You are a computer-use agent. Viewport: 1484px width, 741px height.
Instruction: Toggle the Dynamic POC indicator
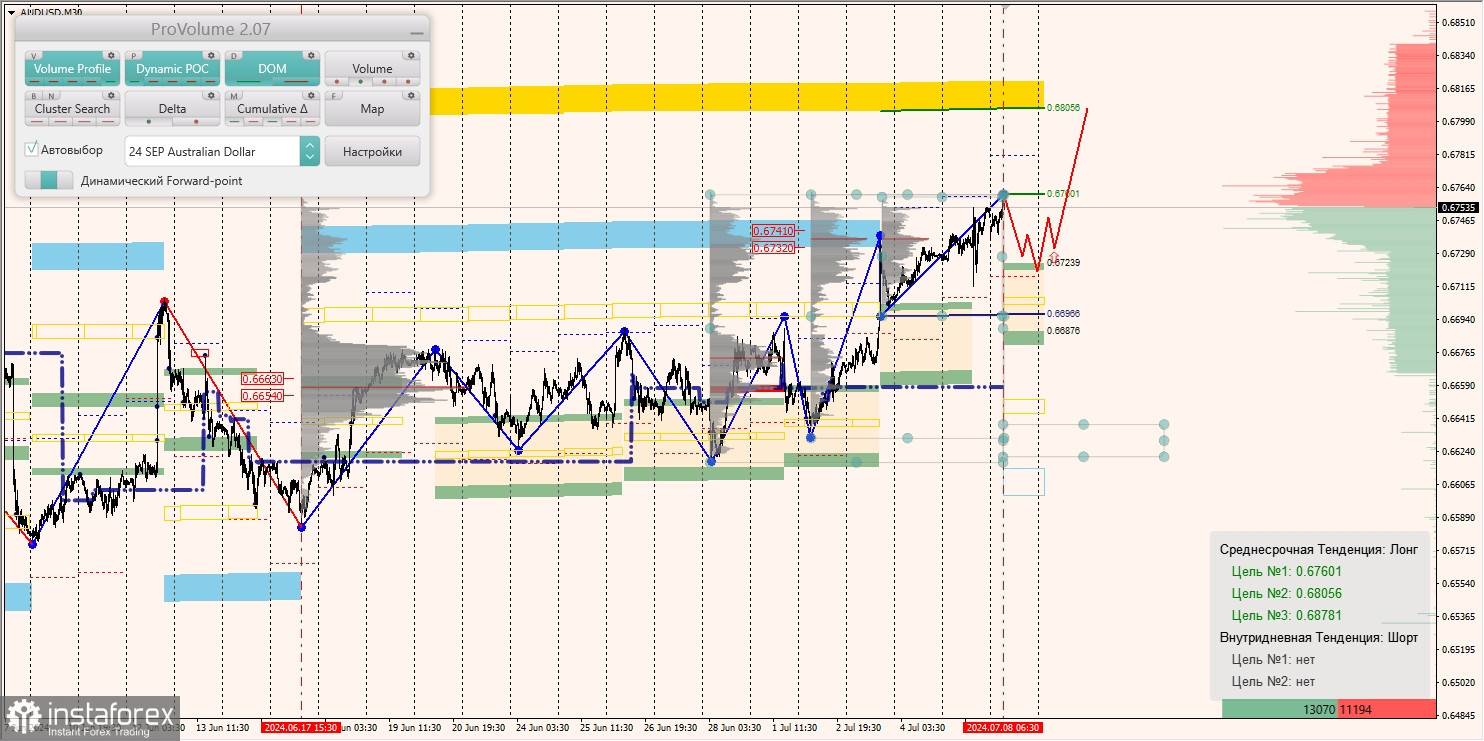172,69
